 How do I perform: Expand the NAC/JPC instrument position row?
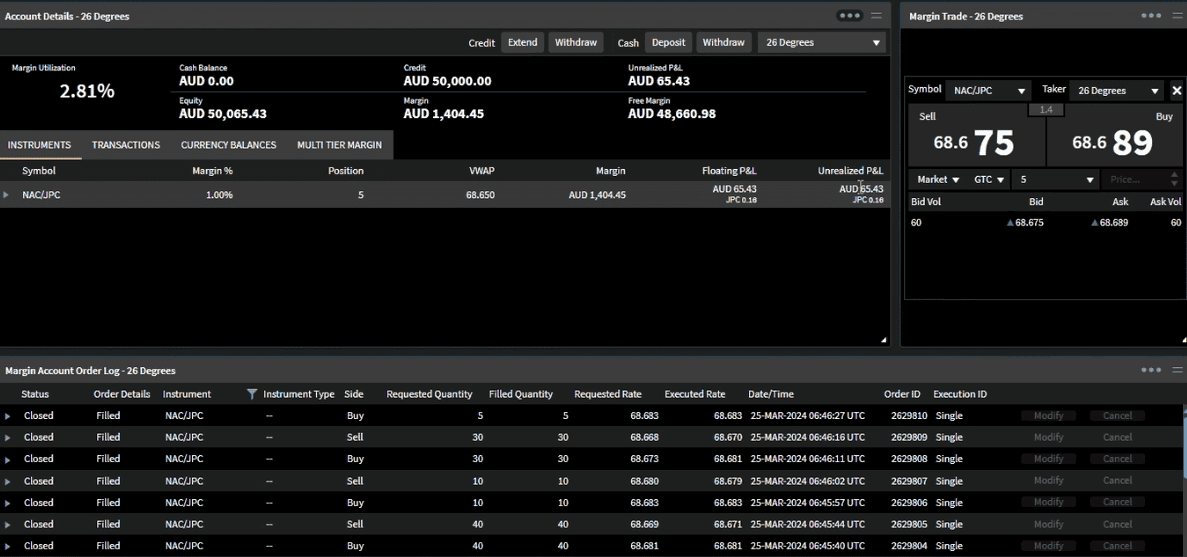point(6,195)
